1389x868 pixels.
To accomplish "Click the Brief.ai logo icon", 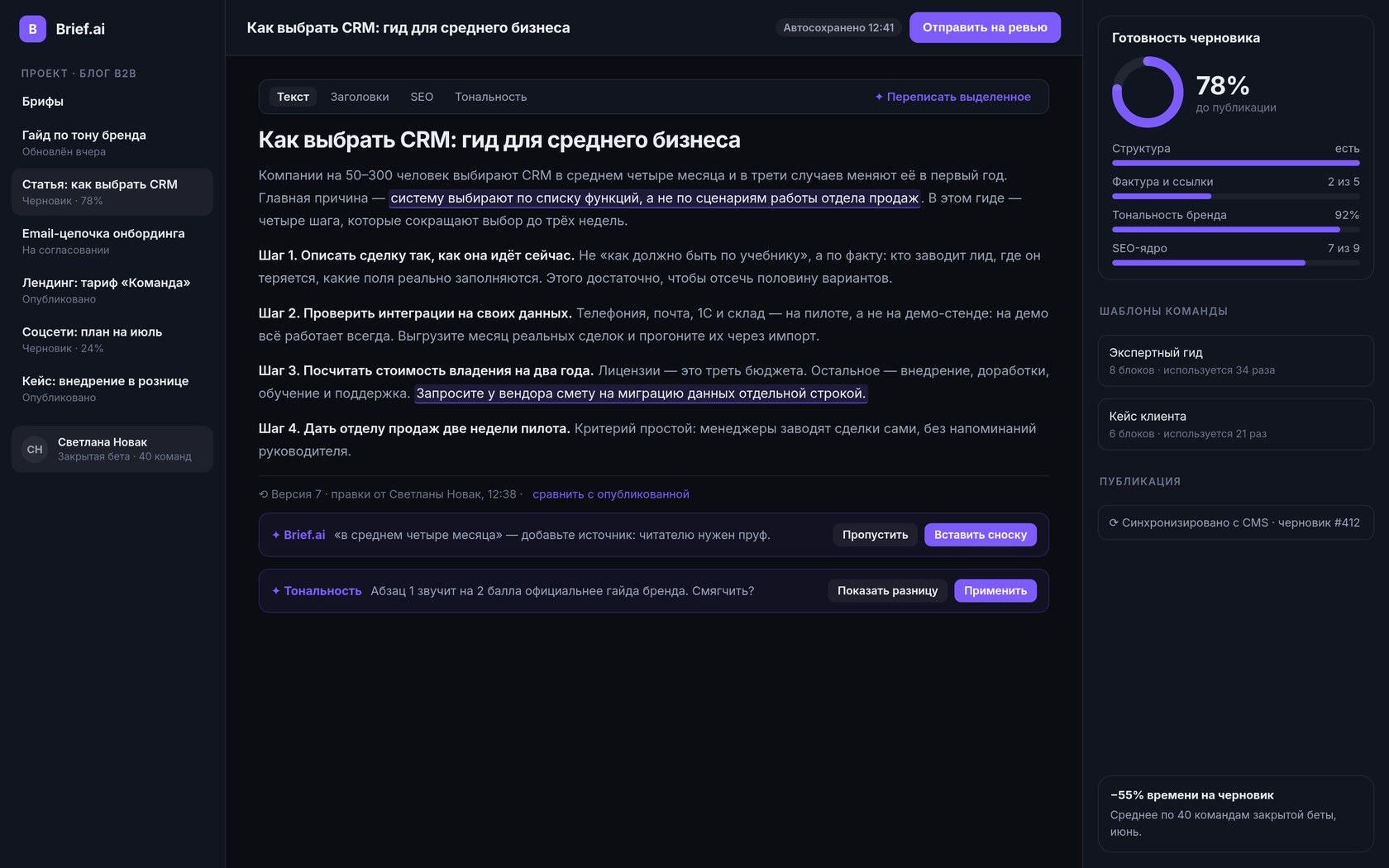I will click(x=33, y=29).
